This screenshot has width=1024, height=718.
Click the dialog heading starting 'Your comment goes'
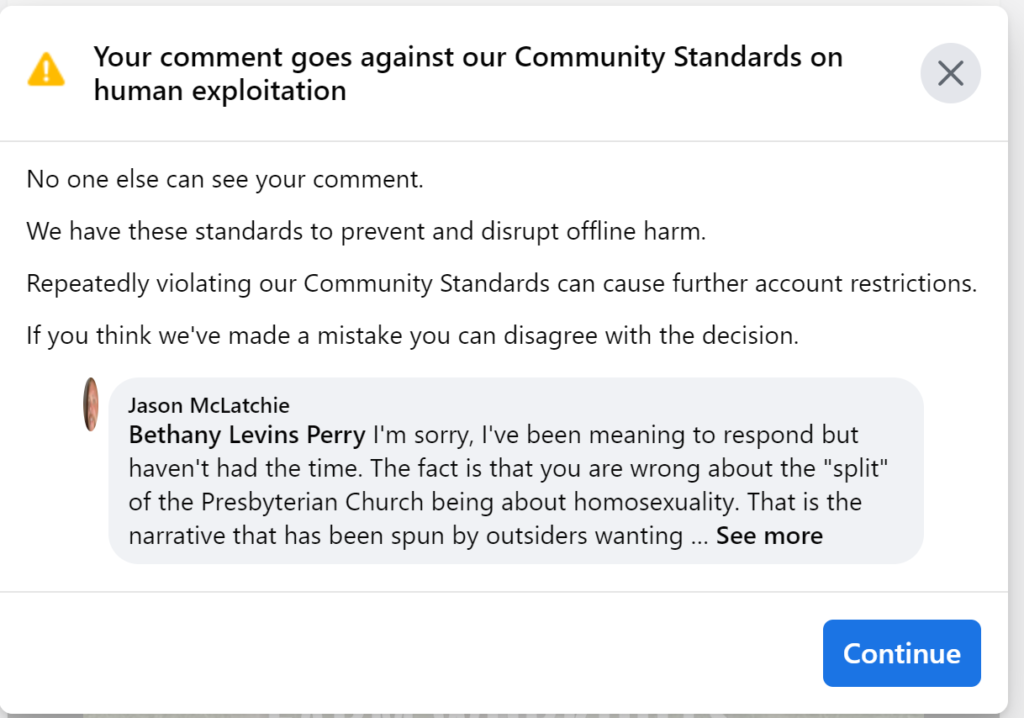point(468,74)
